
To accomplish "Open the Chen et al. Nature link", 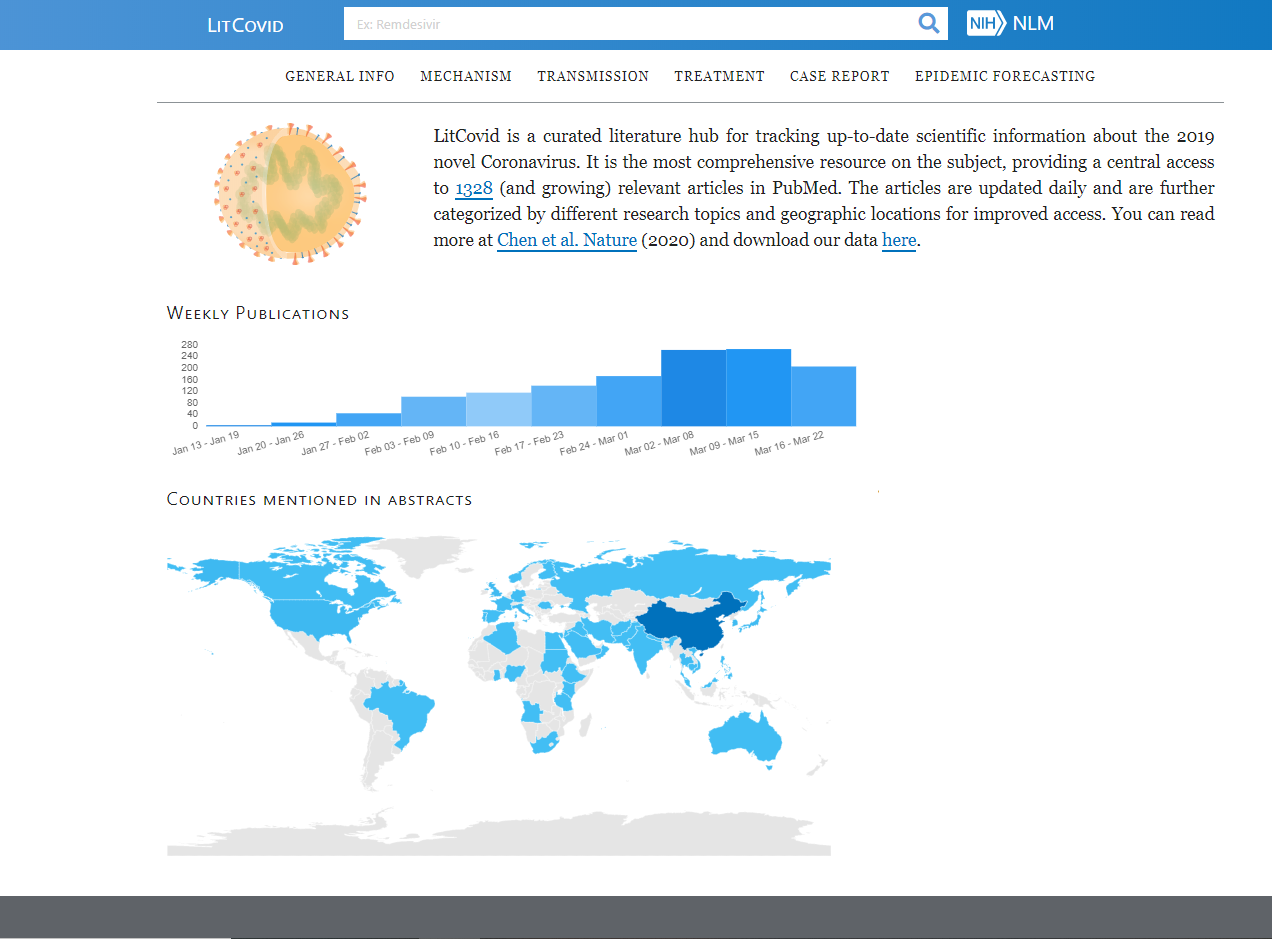I will coord(567,240).
